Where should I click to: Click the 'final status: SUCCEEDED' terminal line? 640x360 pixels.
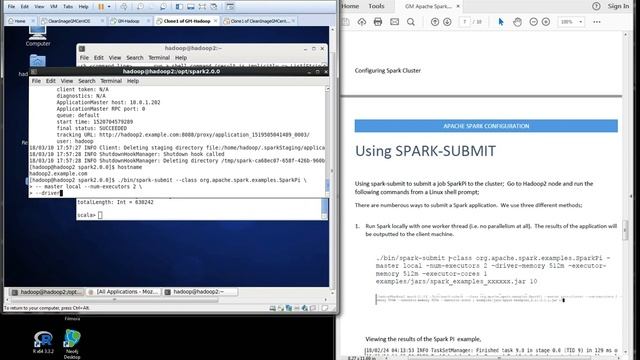[91, 128]
